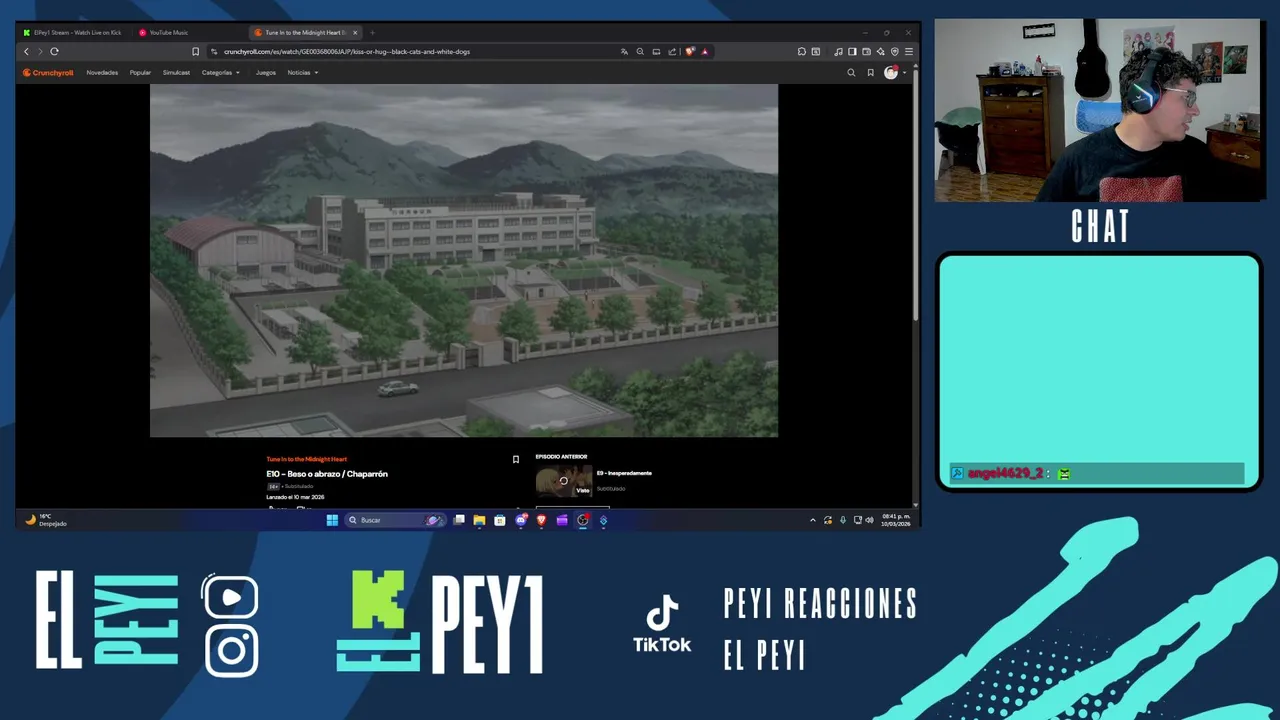Open the Novedades menu item
This screenshot has width=1280, height=720.
pyautogui.click(x=102, y=72)
